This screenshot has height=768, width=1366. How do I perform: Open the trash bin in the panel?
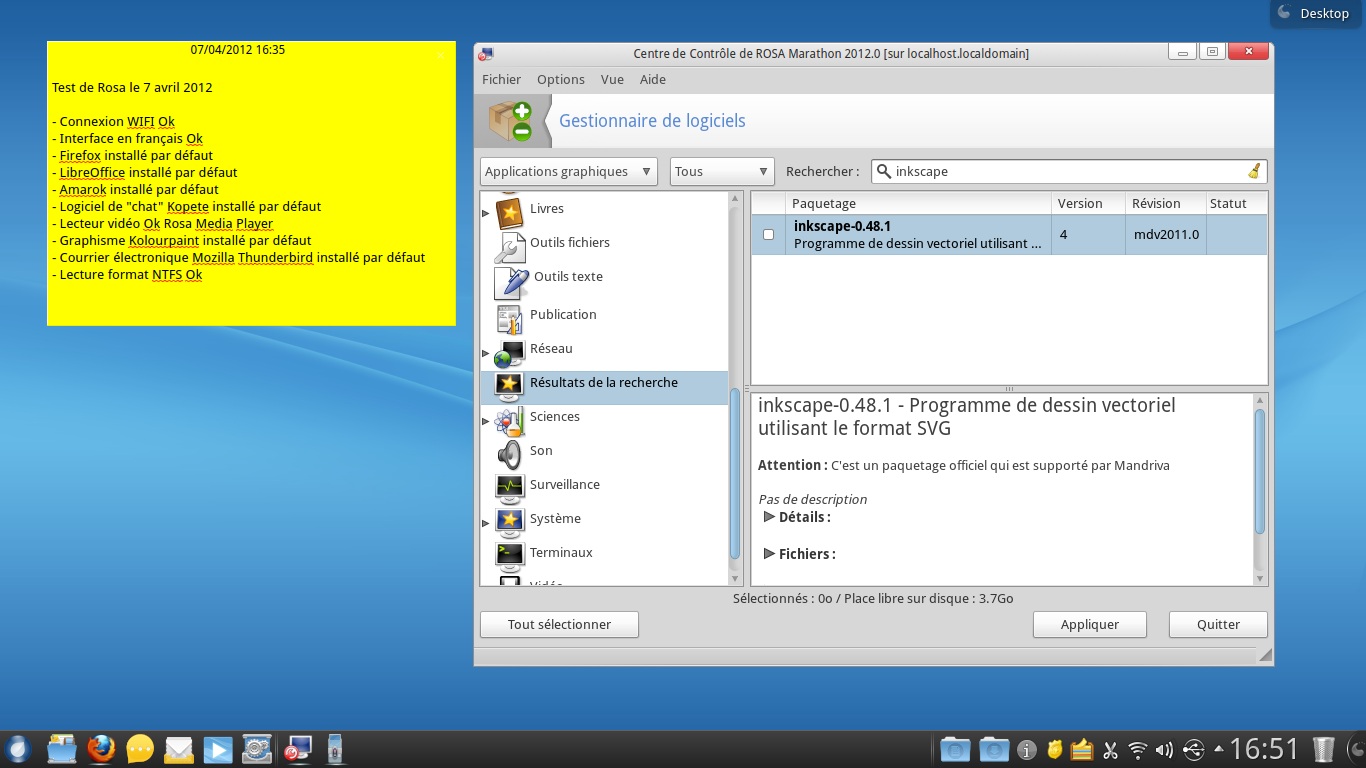1323,748
